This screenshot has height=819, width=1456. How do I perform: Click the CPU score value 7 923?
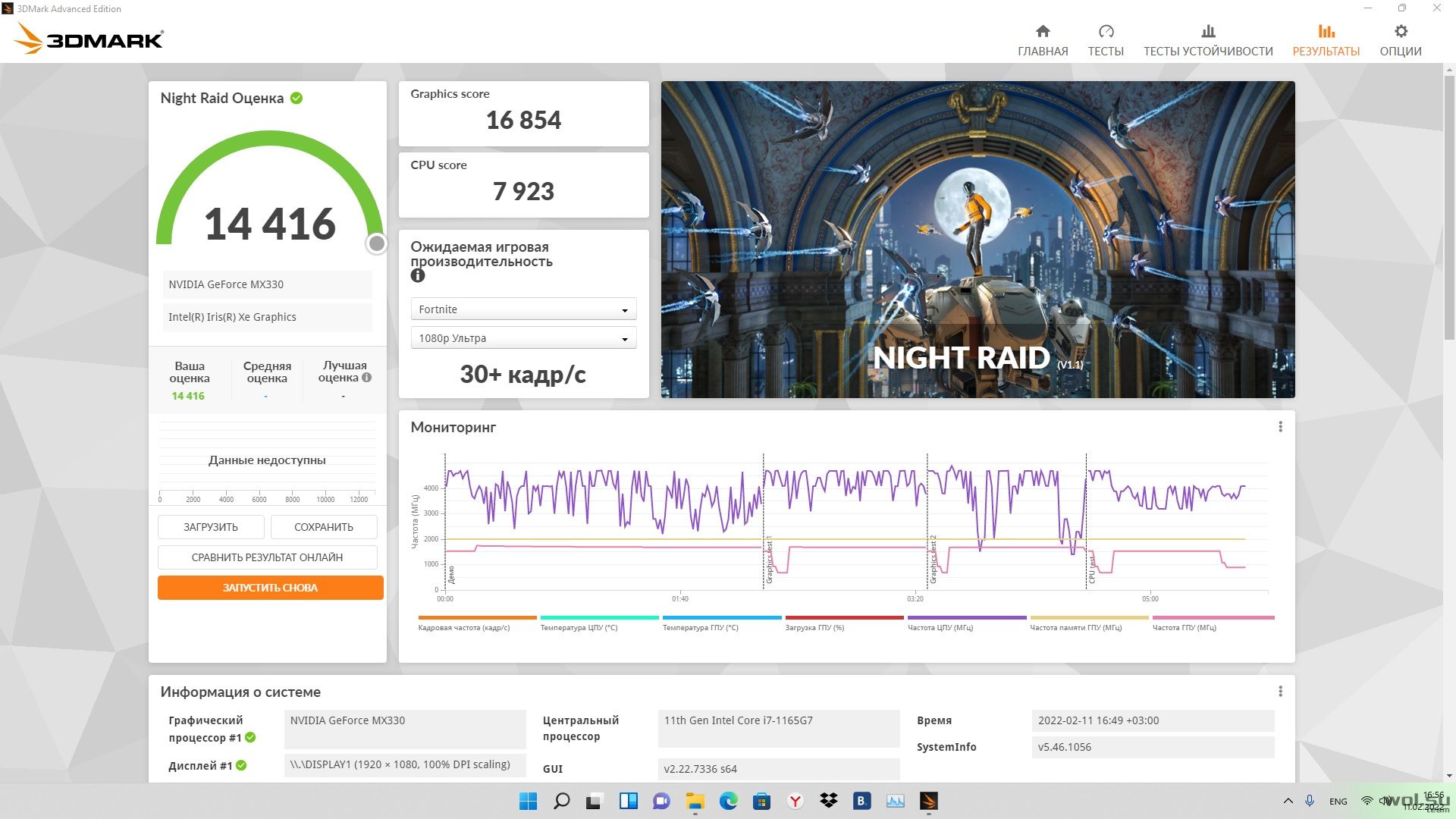pos(523,191)
